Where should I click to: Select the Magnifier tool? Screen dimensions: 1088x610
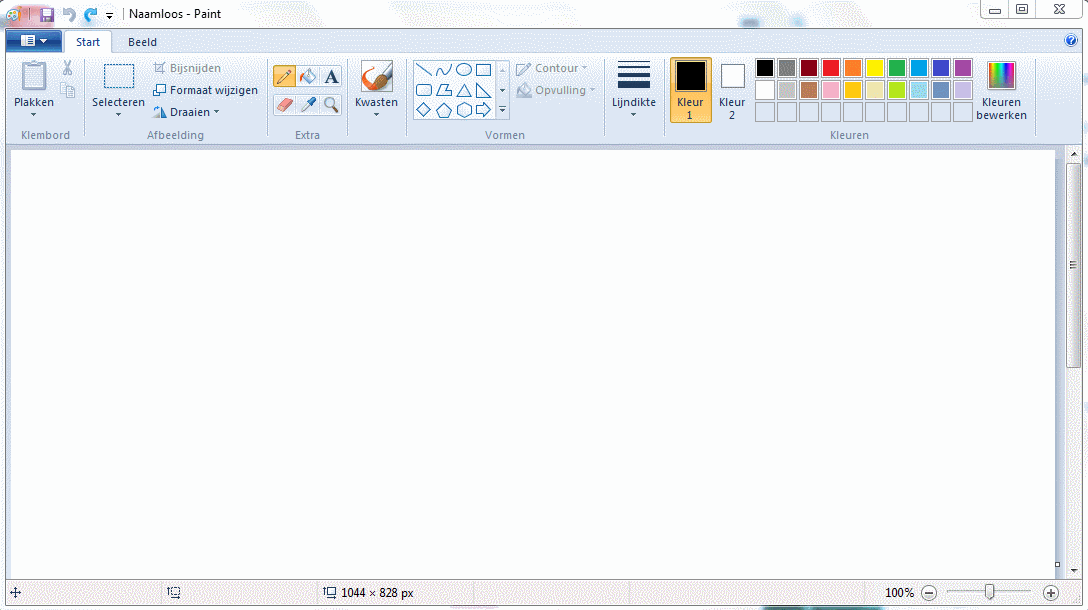pos(331,104)
